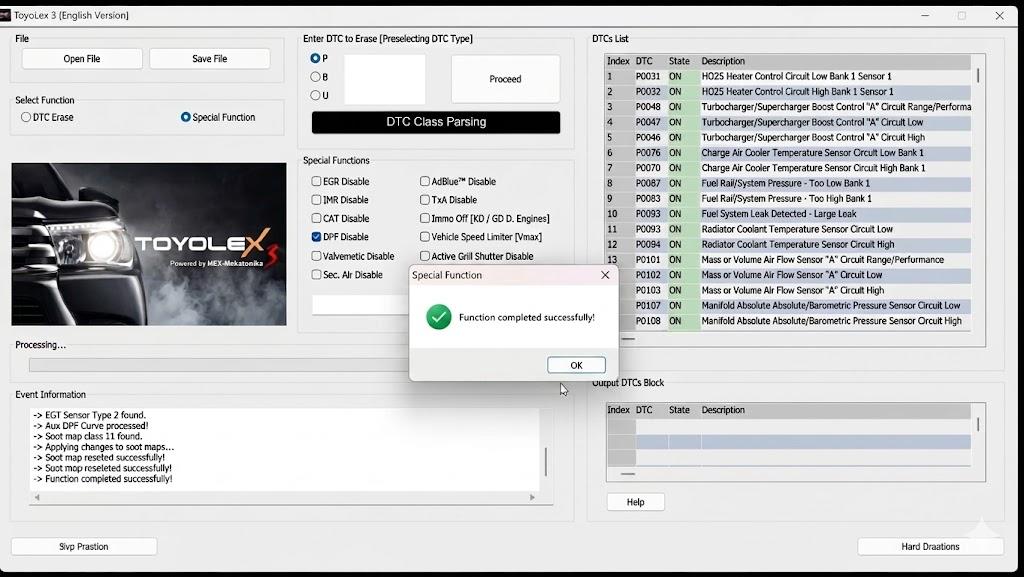Select the P0101 DTC cell

pos(648,260)
